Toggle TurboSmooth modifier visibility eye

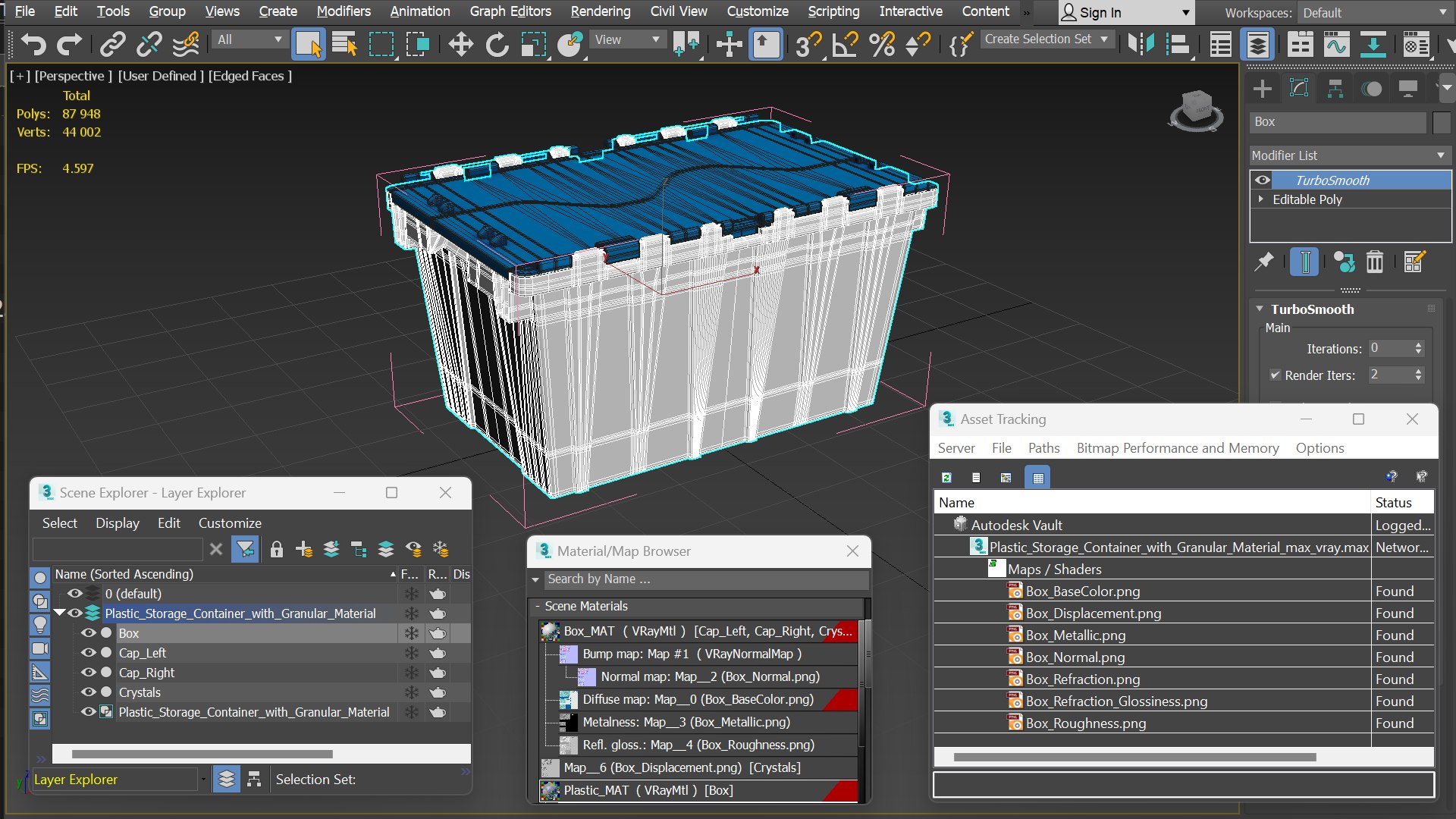1263,180
